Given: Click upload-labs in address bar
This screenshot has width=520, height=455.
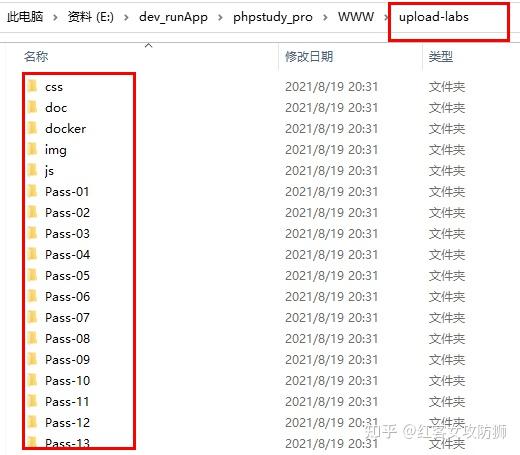Looking at the screenshot, I should (x=434, y=17).
